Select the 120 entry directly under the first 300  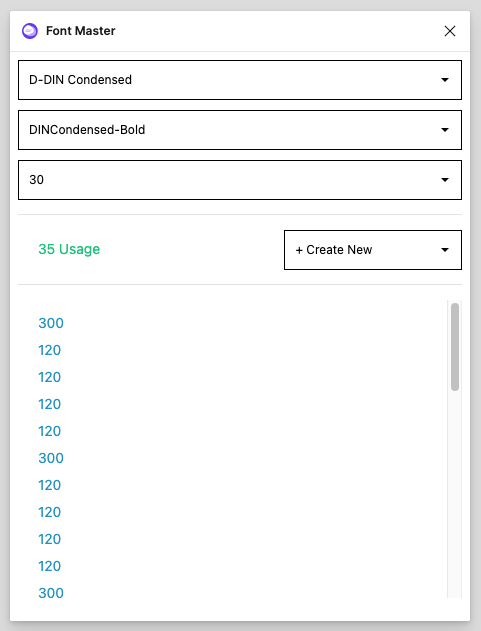[50, 350]
